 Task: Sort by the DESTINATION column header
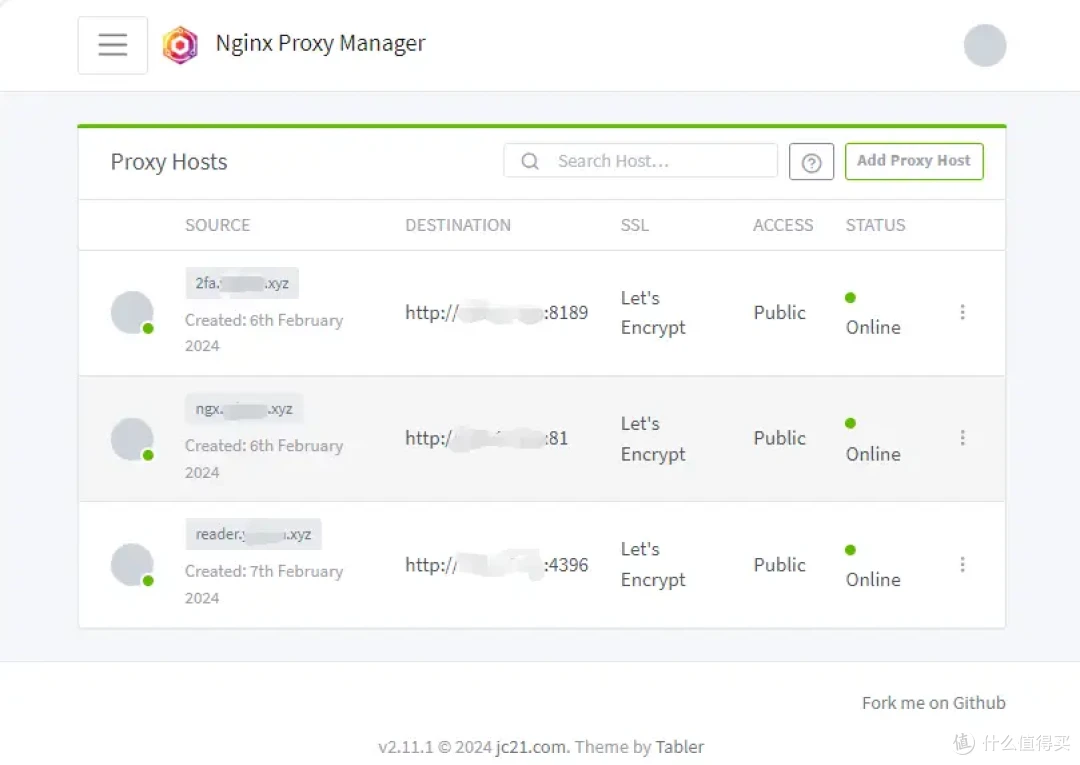458,225
